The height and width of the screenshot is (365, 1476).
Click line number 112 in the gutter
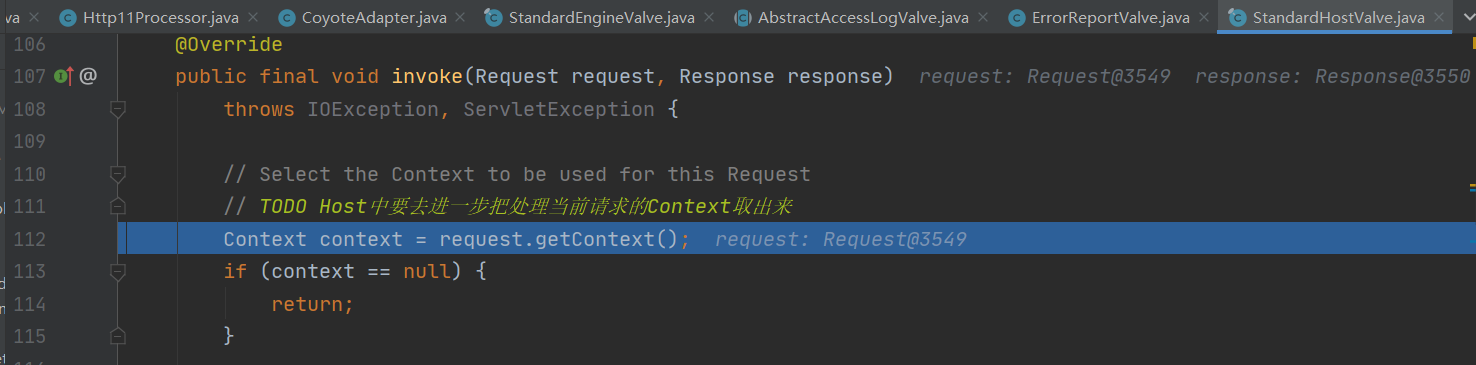(x=30, y=239)
